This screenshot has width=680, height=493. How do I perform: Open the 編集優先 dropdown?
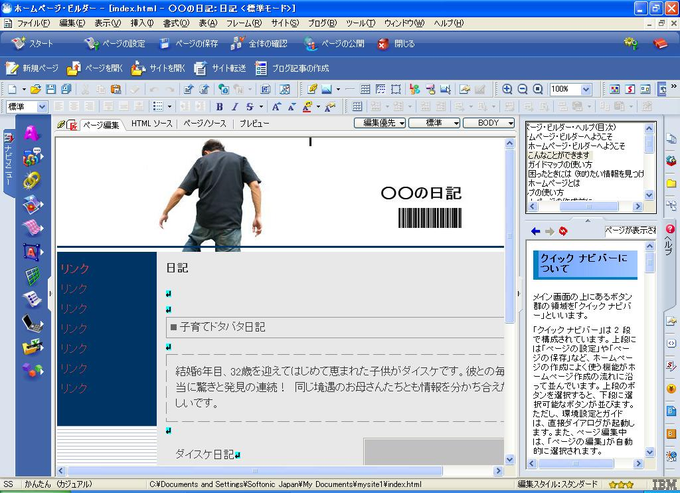pyautogui.click(x=380, y=123)
